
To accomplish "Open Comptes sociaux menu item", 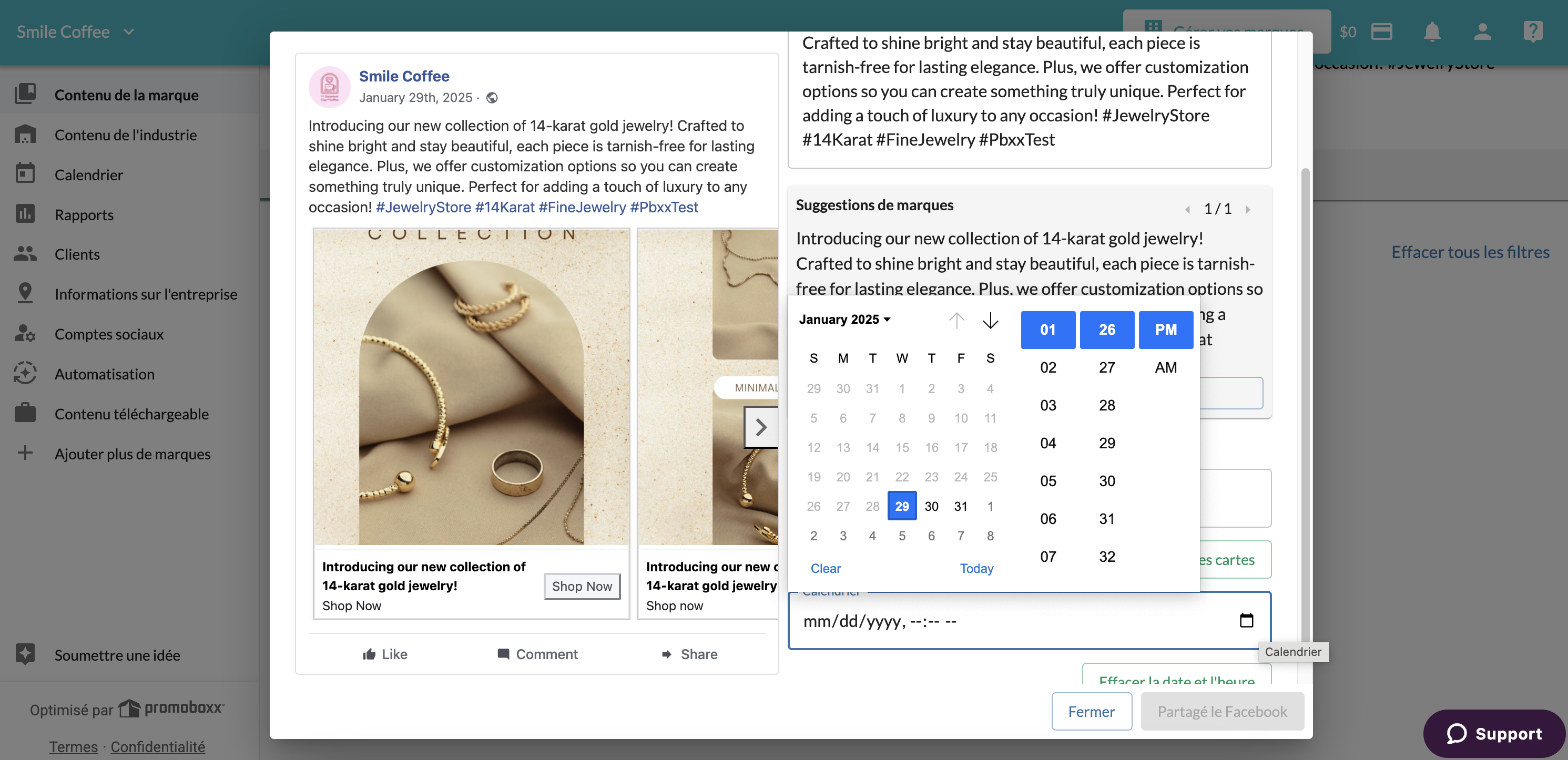I will (130, 333).
